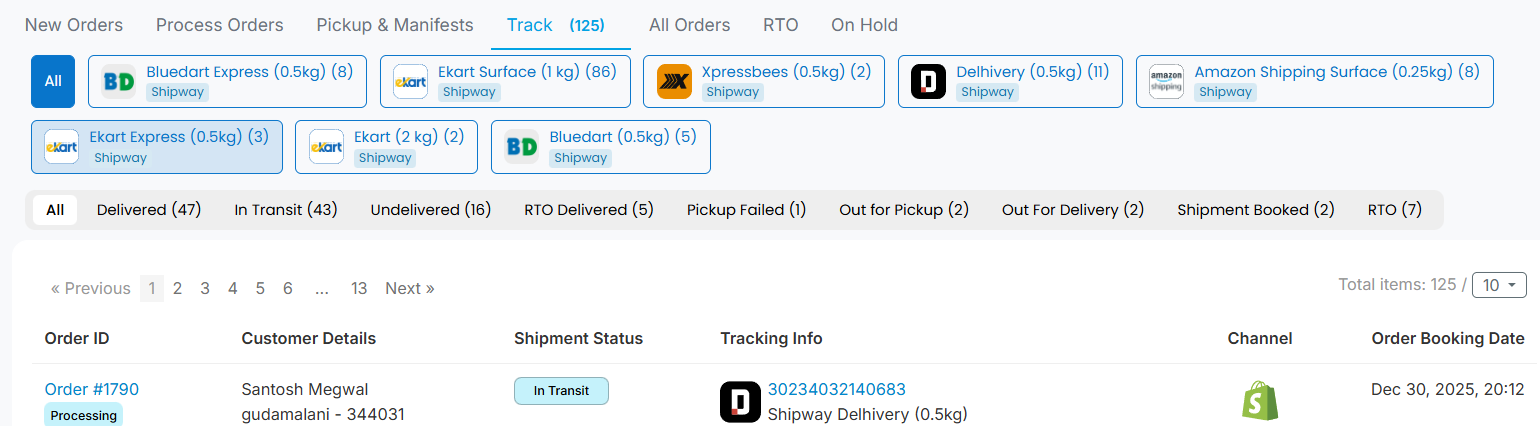Open the Pickup & Manifests tab

(395, 25)
